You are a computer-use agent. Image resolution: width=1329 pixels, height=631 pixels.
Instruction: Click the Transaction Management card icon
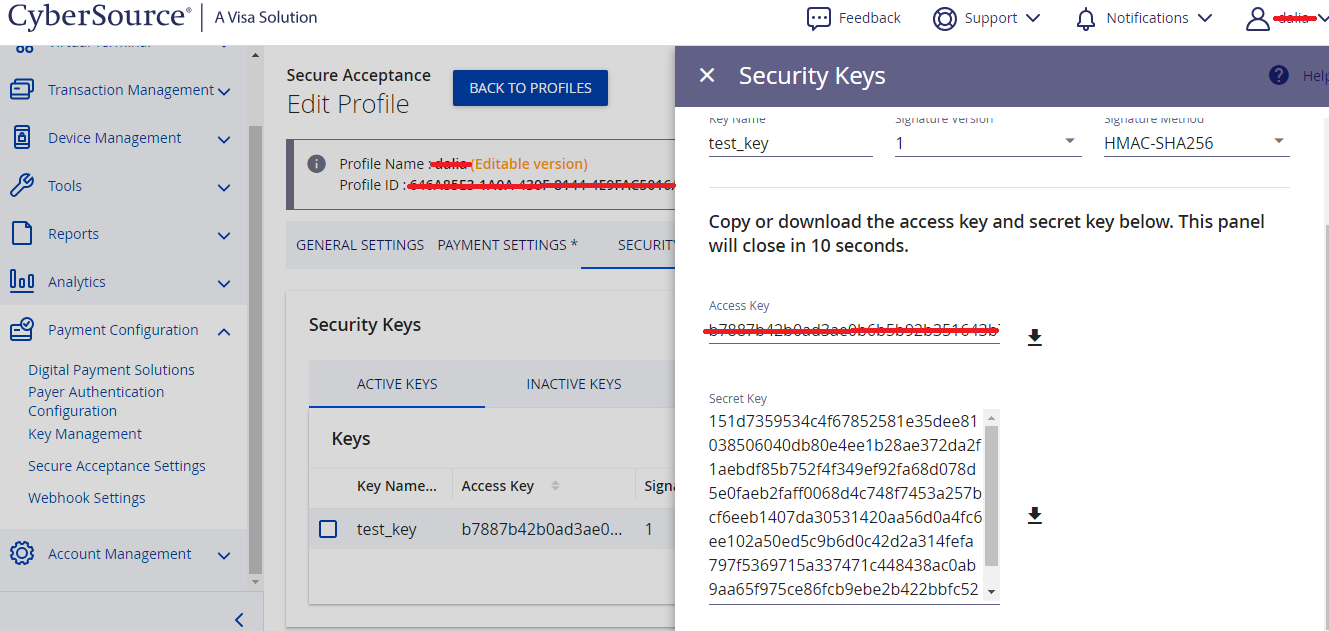click(22, 90)
